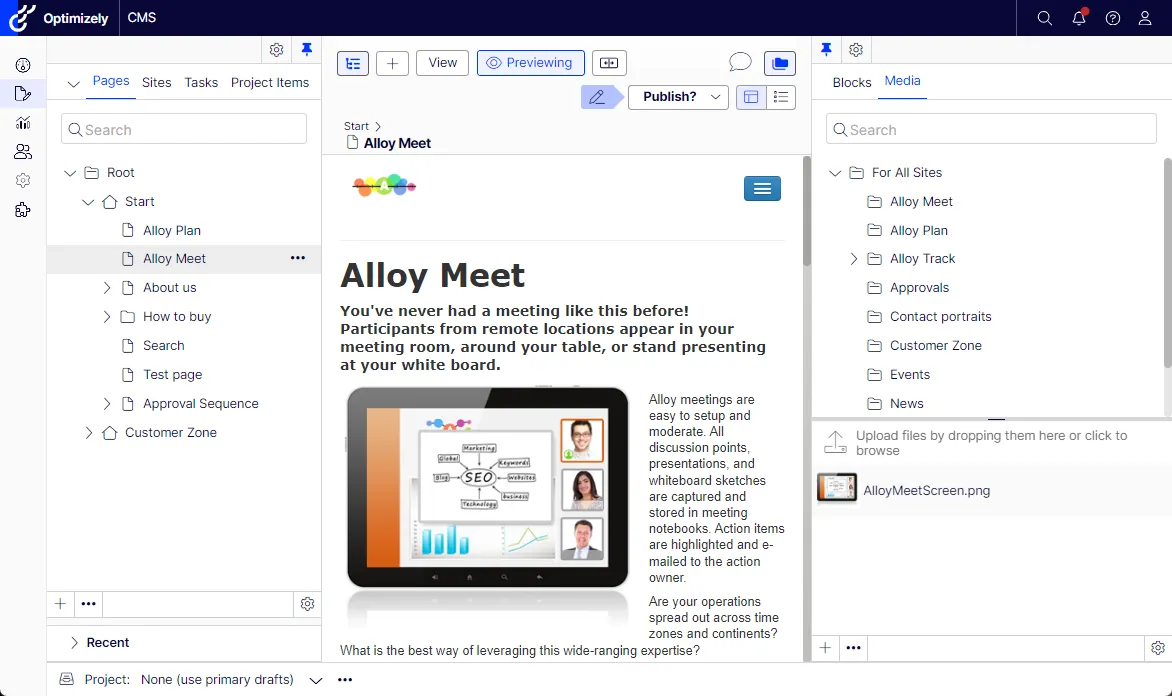Collapse the Start tree node

click(88, 202)
